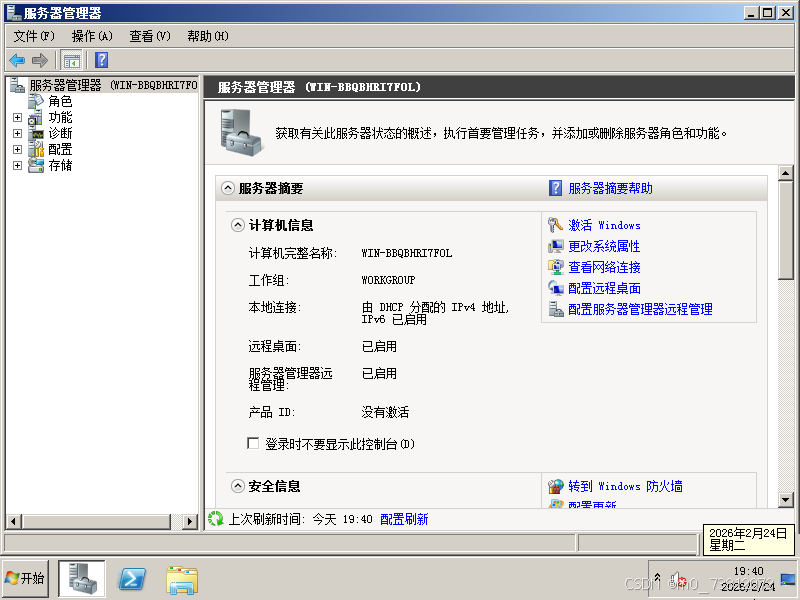This screenshot has height=600, width=800.
Task: Click the WORKGROUP value text
Action: pyautogui.click(x=388, y=280)
